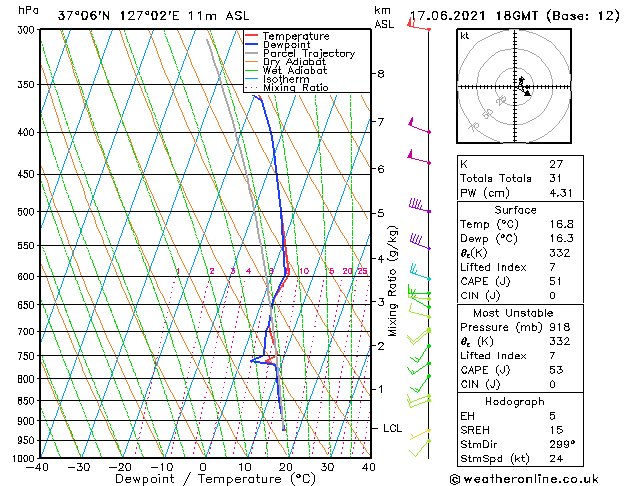Click the Most Unstable heading
The width and height of the screenshot is (629, 486).
(513, 313)
